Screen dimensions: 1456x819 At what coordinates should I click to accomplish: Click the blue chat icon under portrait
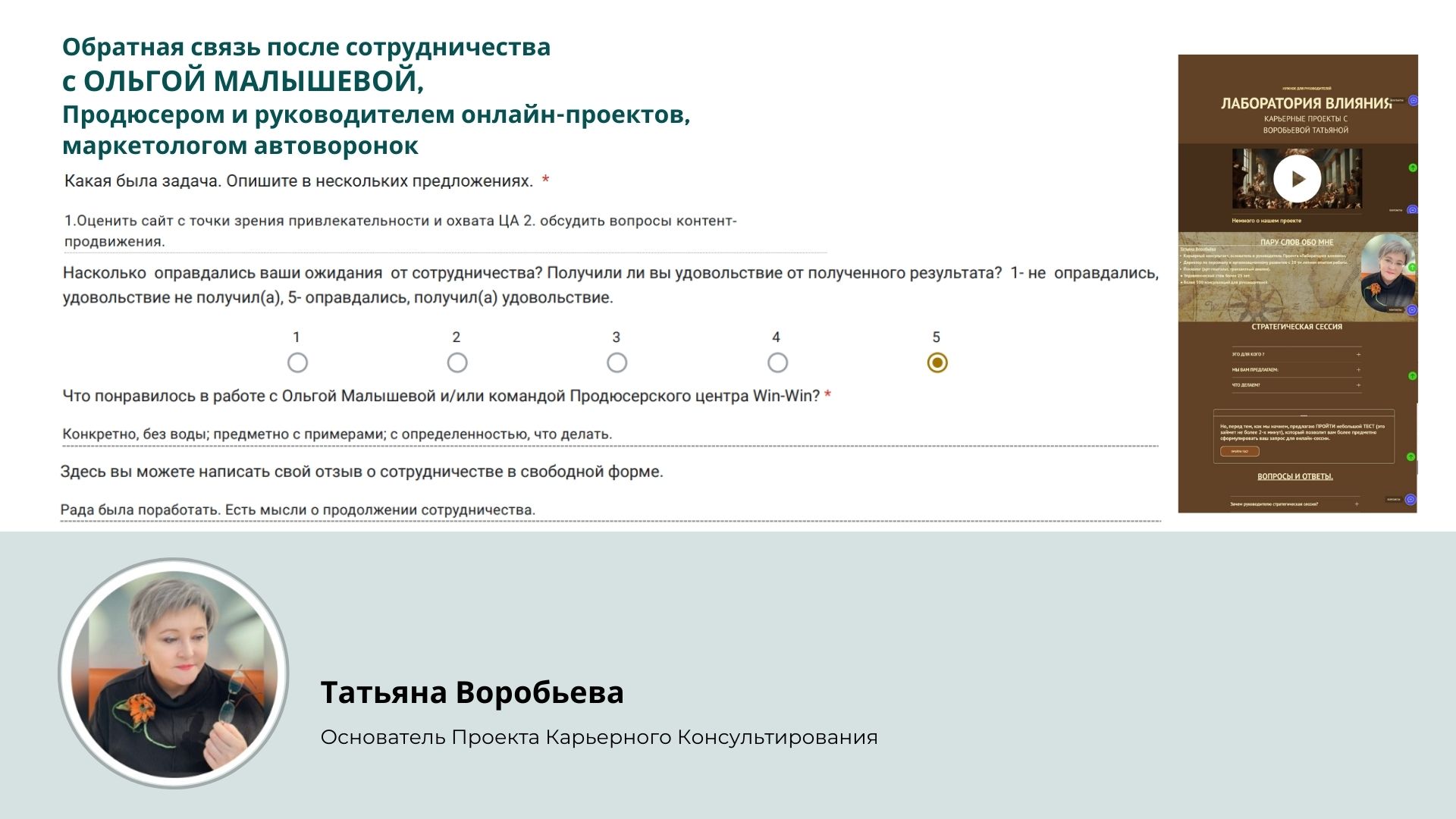[1412, 310]
